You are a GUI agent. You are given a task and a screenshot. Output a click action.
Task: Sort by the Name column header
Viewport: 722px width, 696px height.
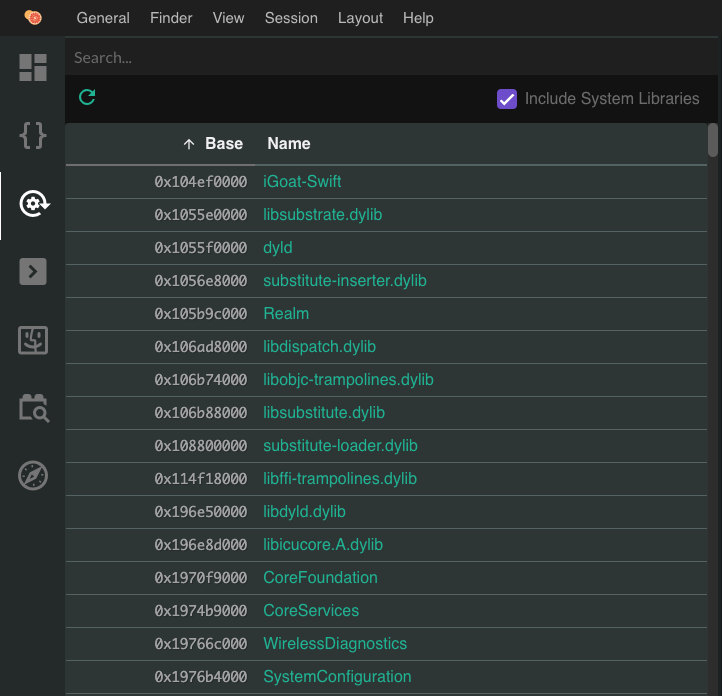pos(289,144)
